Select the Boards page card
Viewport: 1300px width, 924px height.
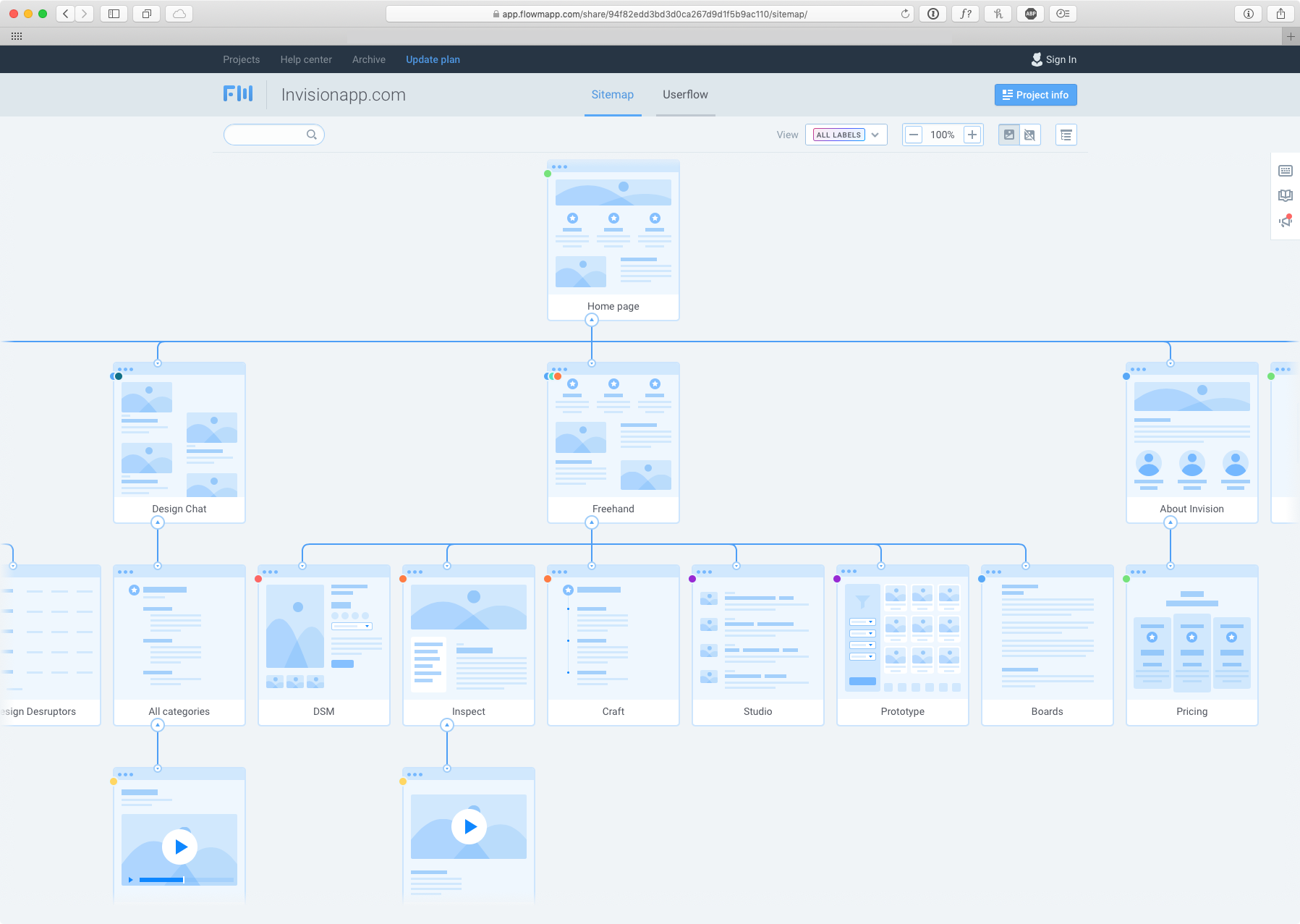(x=1048, y=645)
